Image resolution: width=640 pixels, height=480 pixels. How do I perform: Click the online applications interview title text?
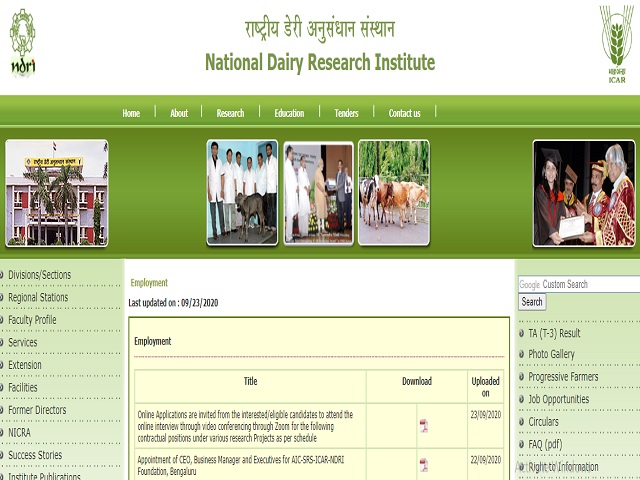tap(245, 426)
